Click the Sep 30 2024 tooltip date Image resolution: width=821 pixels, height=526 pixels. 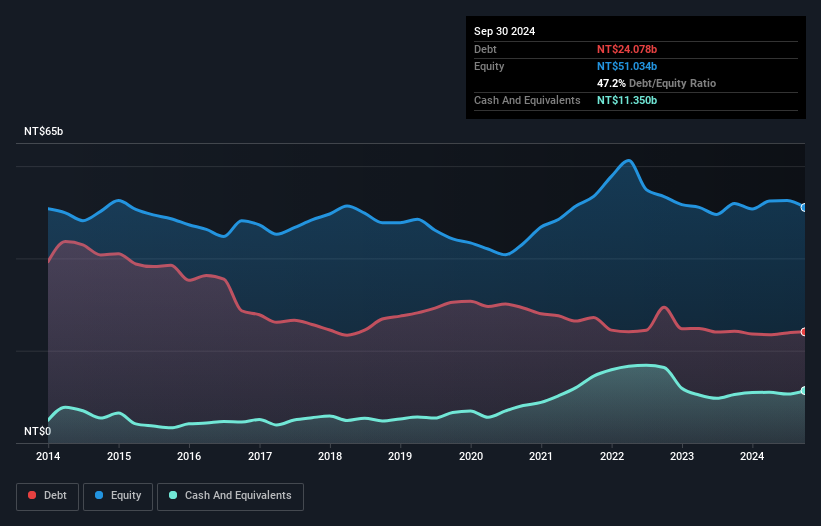(x=504, y=31)
